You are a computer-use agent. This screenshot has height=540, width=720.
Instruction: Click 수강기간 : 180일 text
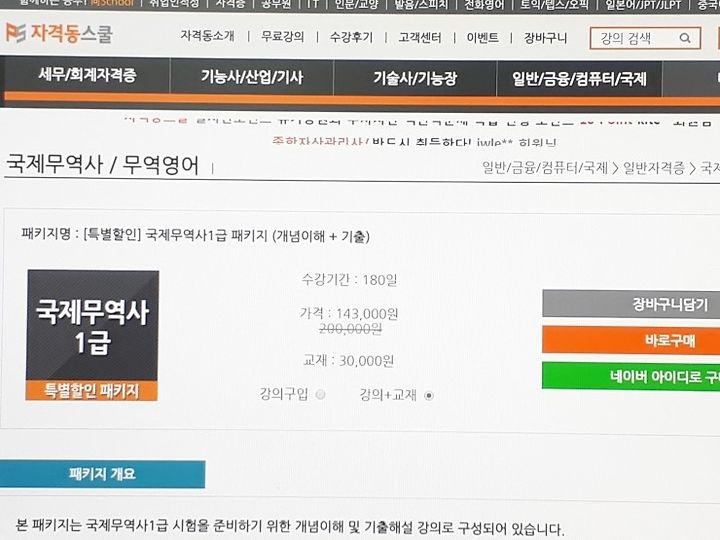coord(349,280)
